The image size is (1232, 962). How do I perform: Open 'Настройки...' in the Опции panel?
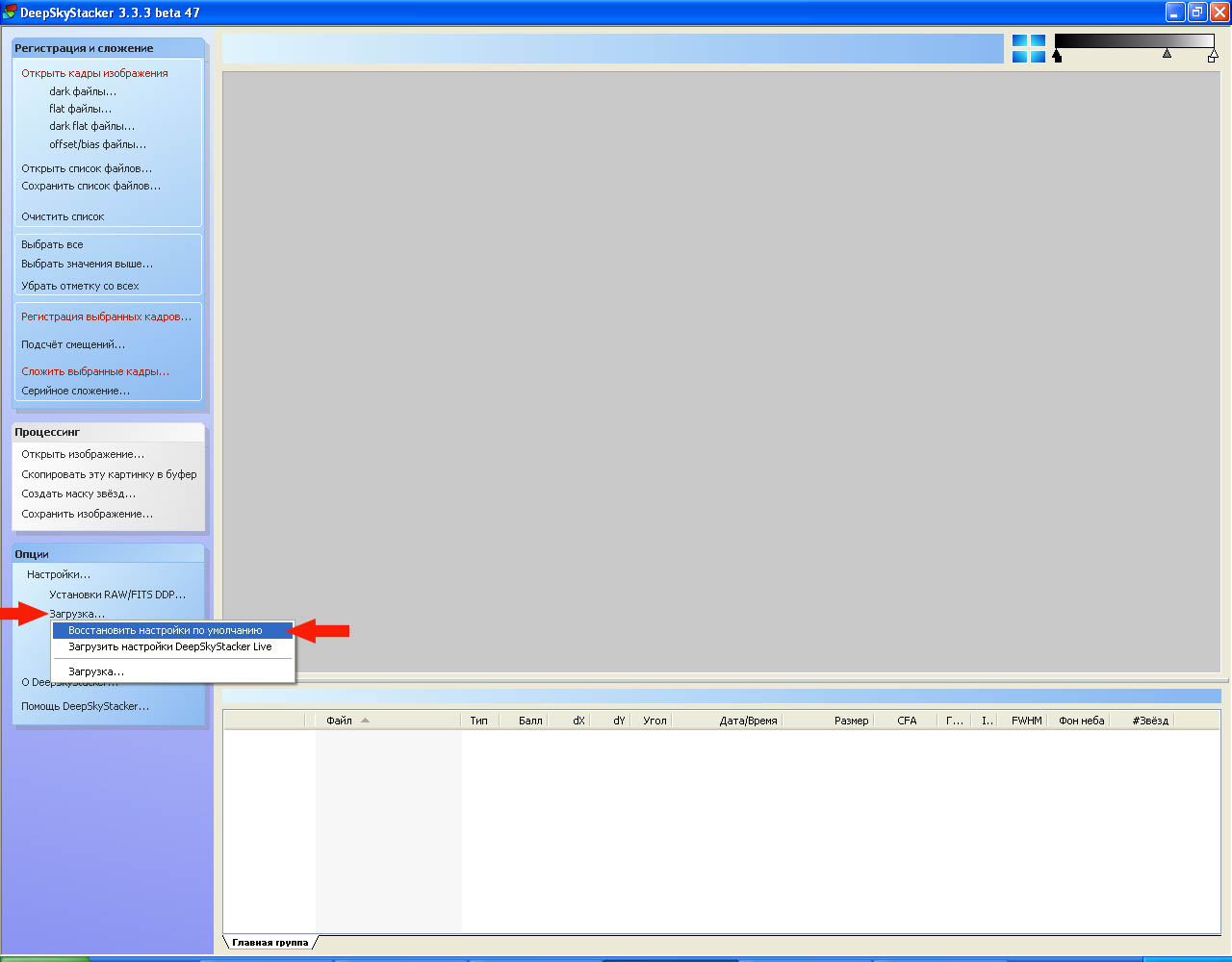[59, 574]
